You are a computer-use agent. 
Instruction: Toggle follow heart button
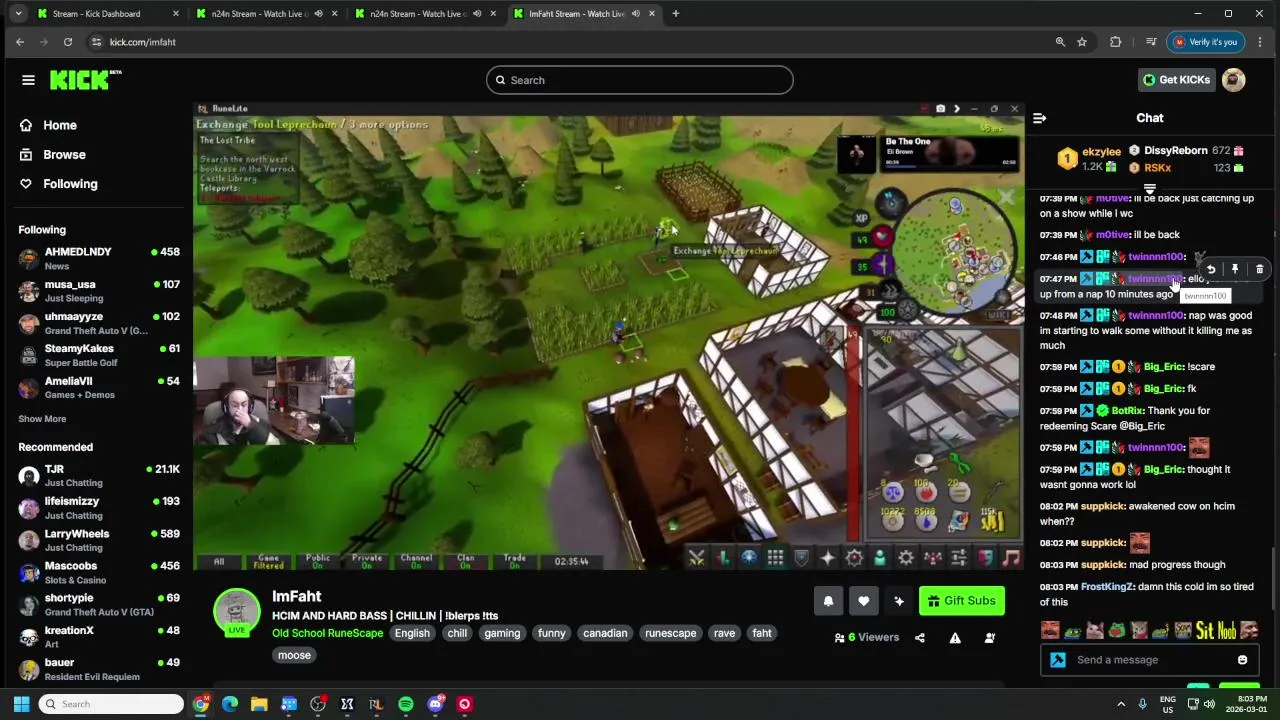[864, 601]
